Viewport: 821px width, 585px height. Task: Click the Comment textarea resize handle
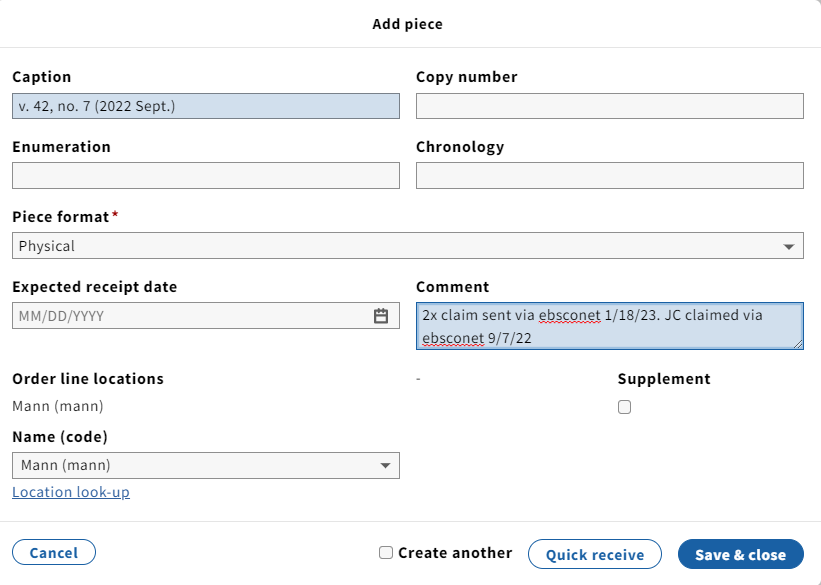pos(797,344)
